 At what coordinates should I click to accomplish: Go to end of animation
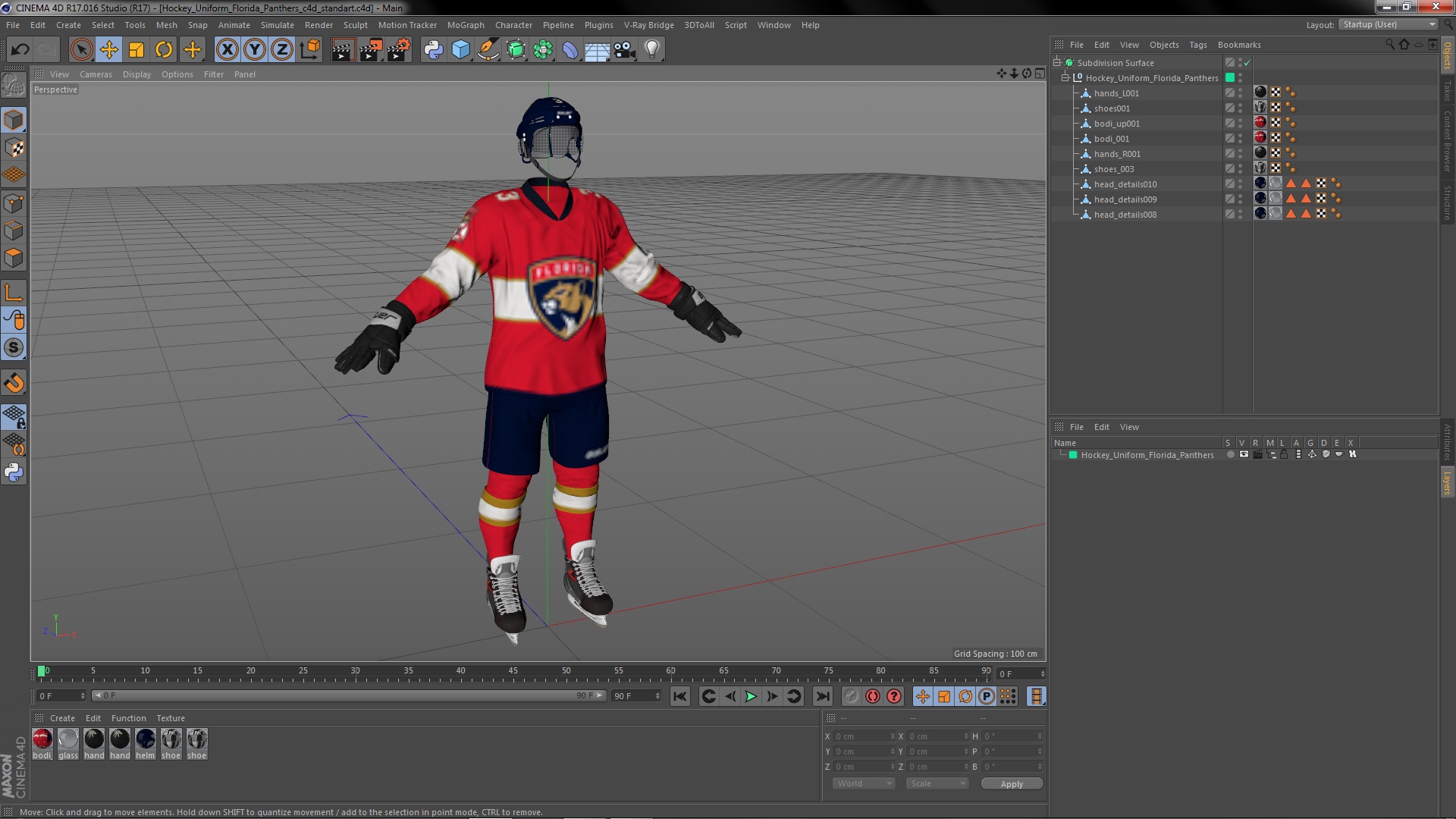(823, 696)
